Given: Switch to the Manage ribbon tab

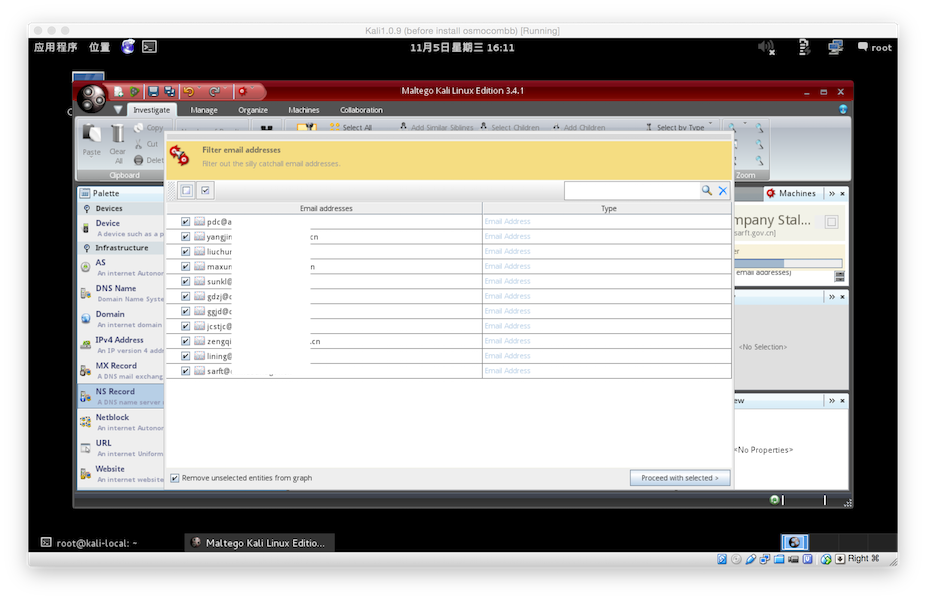Looking at the screenshot, I should pos(204,110).
